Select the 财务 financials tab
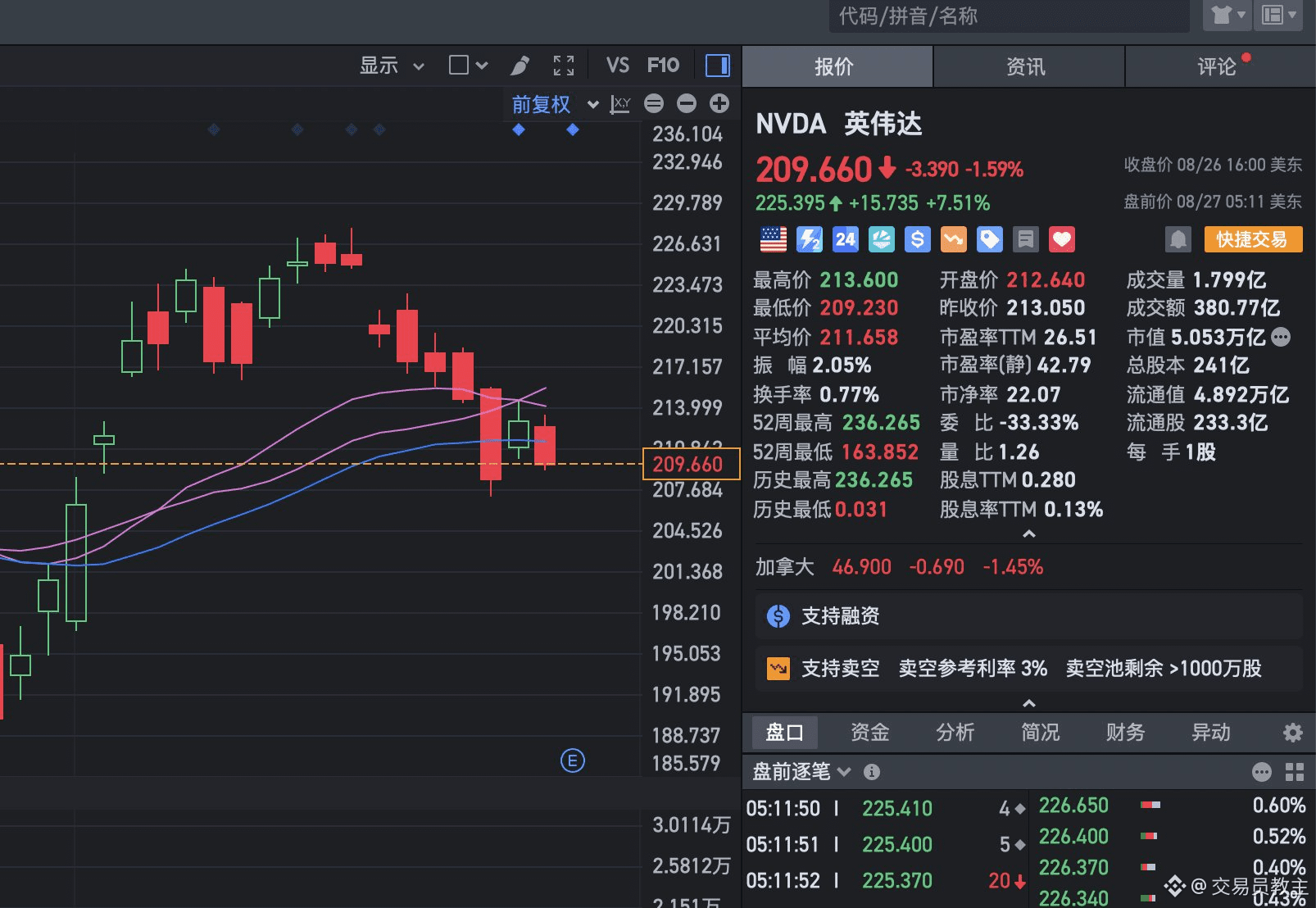The width and height of the screenshot is (1316, 908). [x=1125, y=733]
